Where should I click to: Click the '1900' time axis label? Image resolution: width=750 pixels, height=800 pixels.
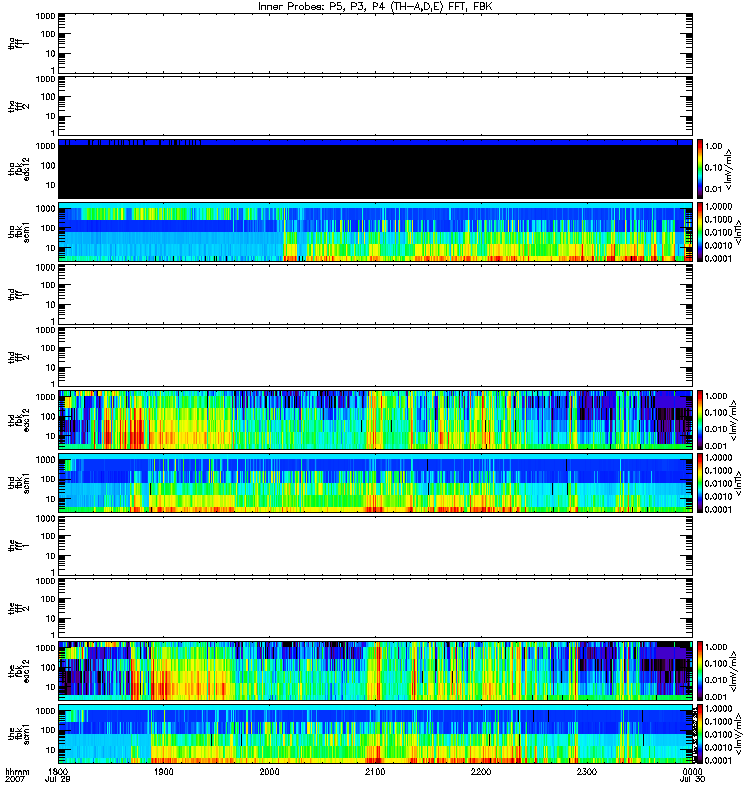tap(164, 771)
